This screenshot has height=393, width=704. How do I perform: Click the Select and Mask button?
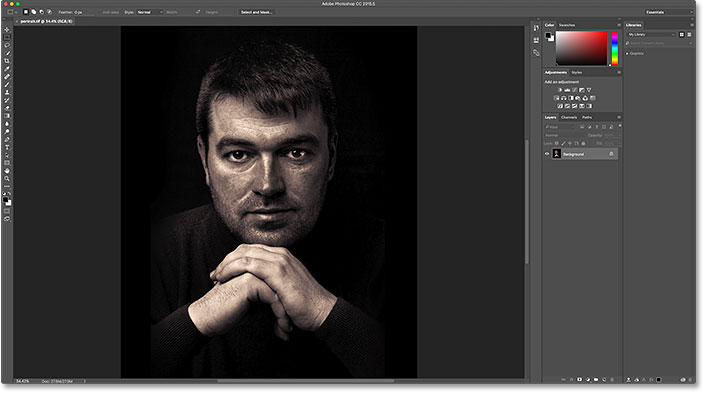click(256, 12)
